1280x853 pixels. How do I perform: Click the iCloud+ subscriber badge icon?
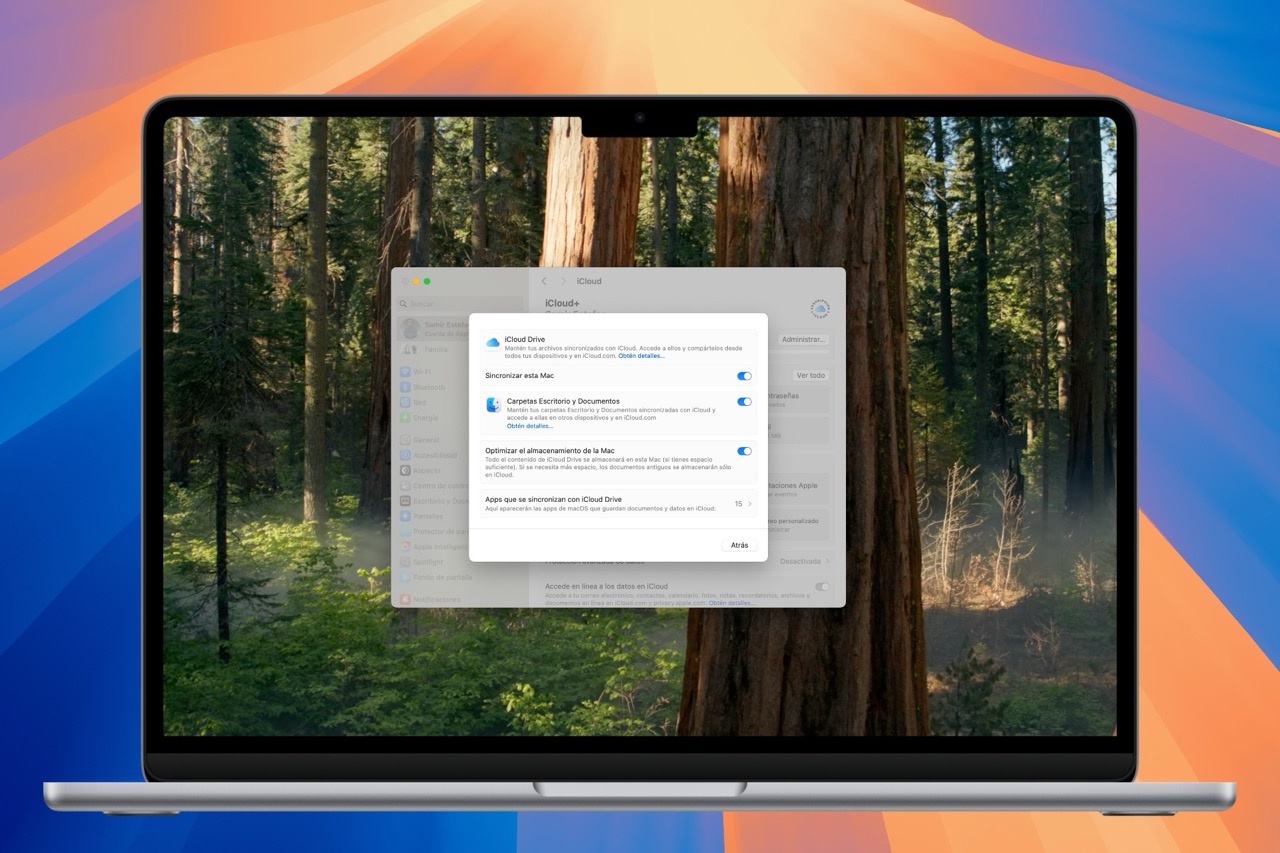point(820,309)
